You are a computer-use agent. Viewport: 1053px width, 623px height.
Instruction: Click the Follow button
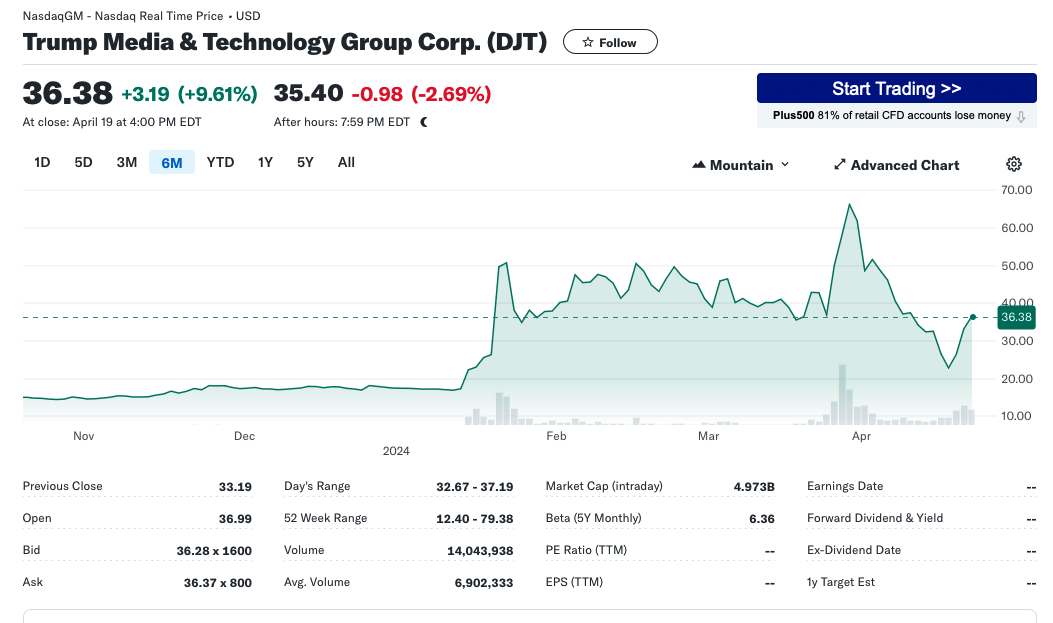(610, 42)
